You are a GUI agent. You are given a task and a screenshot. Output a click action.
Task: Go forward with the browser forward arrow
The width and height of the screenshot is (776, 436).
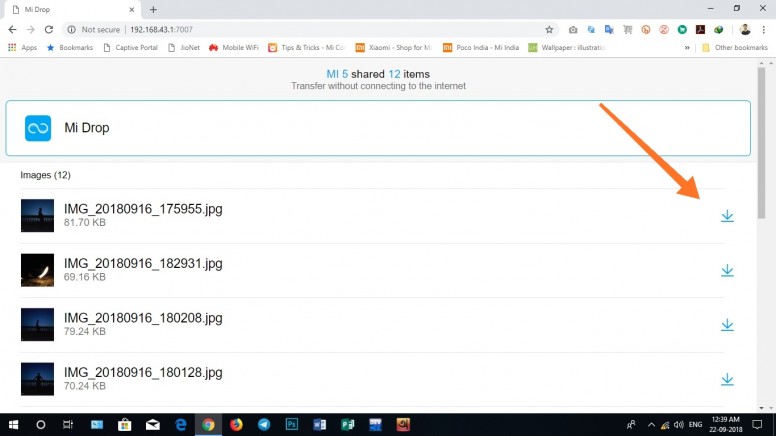30,30
